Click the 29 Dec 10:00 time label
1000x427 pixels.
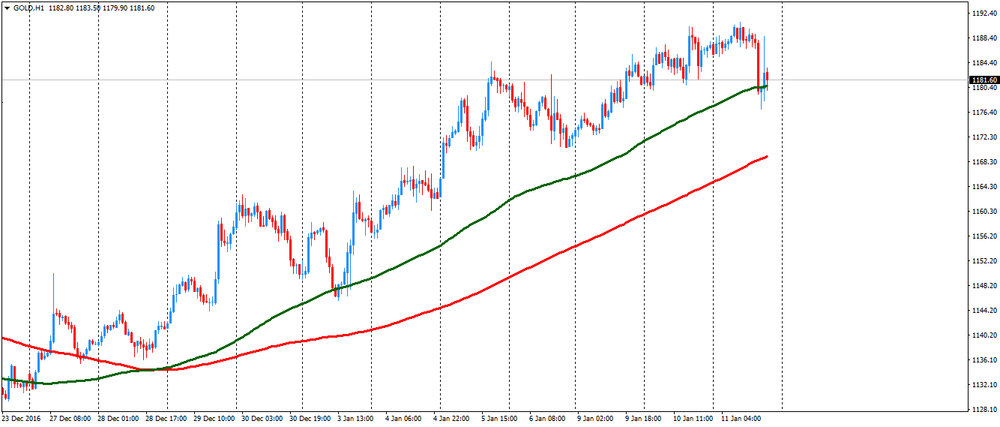point(215,421)
